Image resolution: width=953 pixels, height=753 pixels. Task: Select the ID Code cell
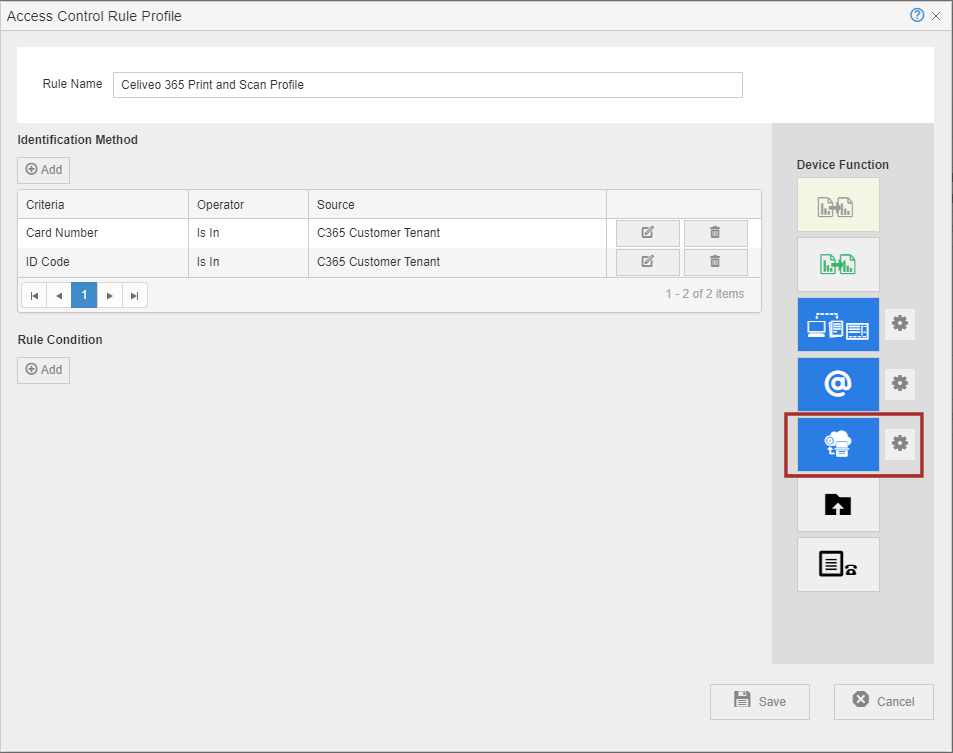[x=103, y=262]
